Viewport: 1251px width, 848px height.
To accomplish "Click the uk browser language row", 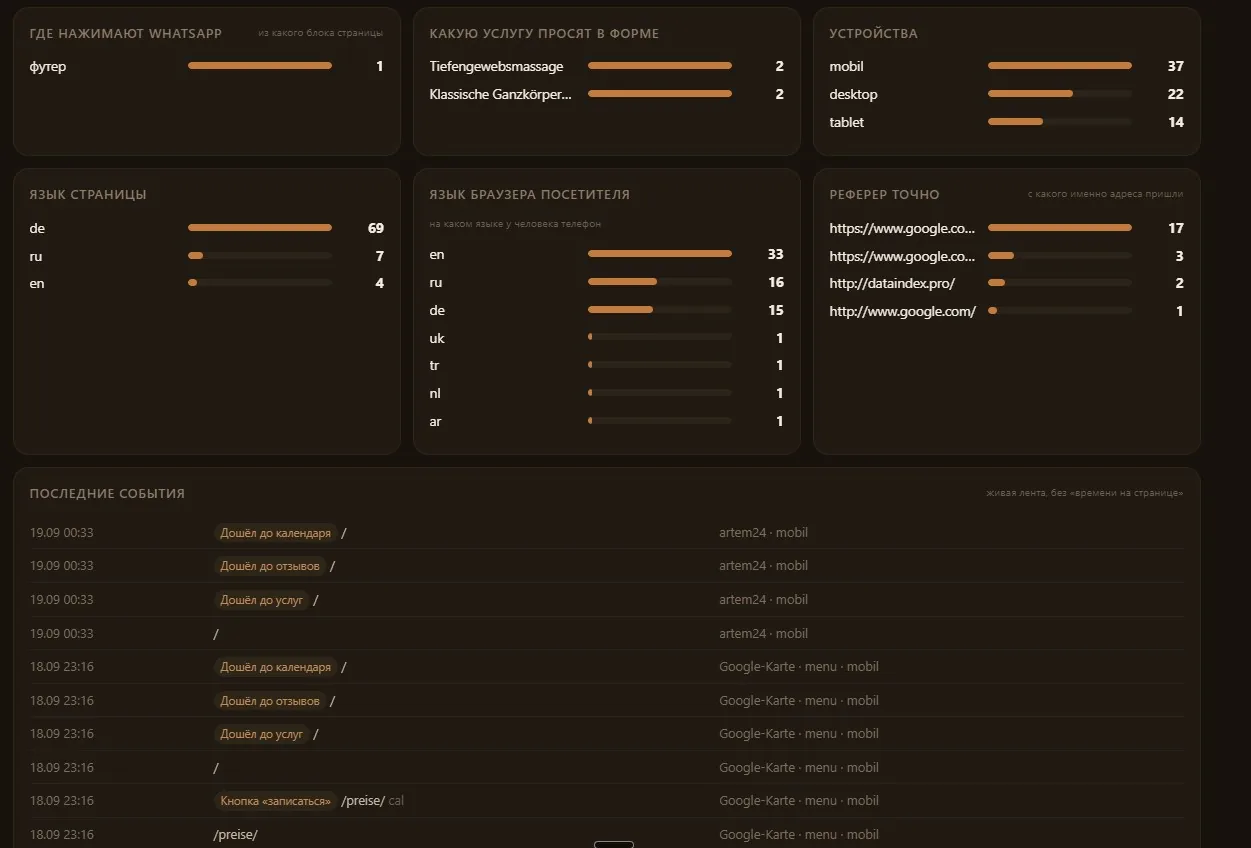I will click(606, 338).
